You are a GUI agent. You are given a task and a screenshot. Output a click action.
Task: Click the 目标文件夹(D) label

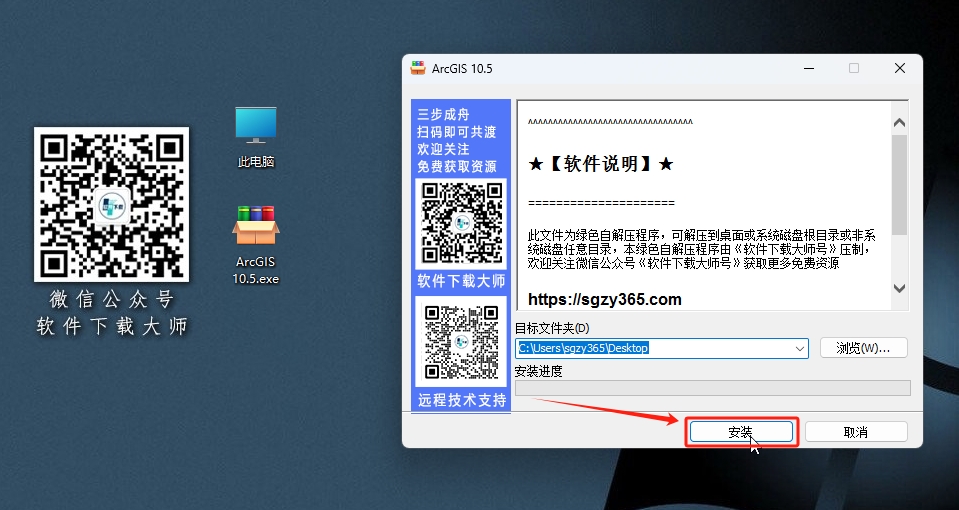(552, 328)
